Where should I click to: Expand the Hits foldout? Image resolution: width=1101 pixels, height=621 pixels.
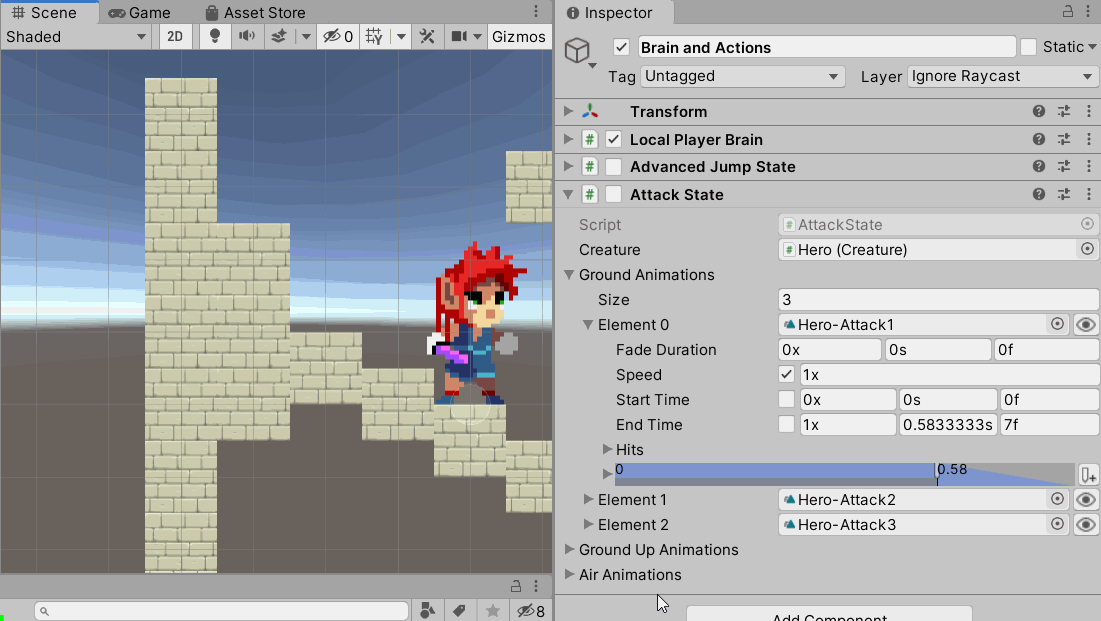point(608,450)
